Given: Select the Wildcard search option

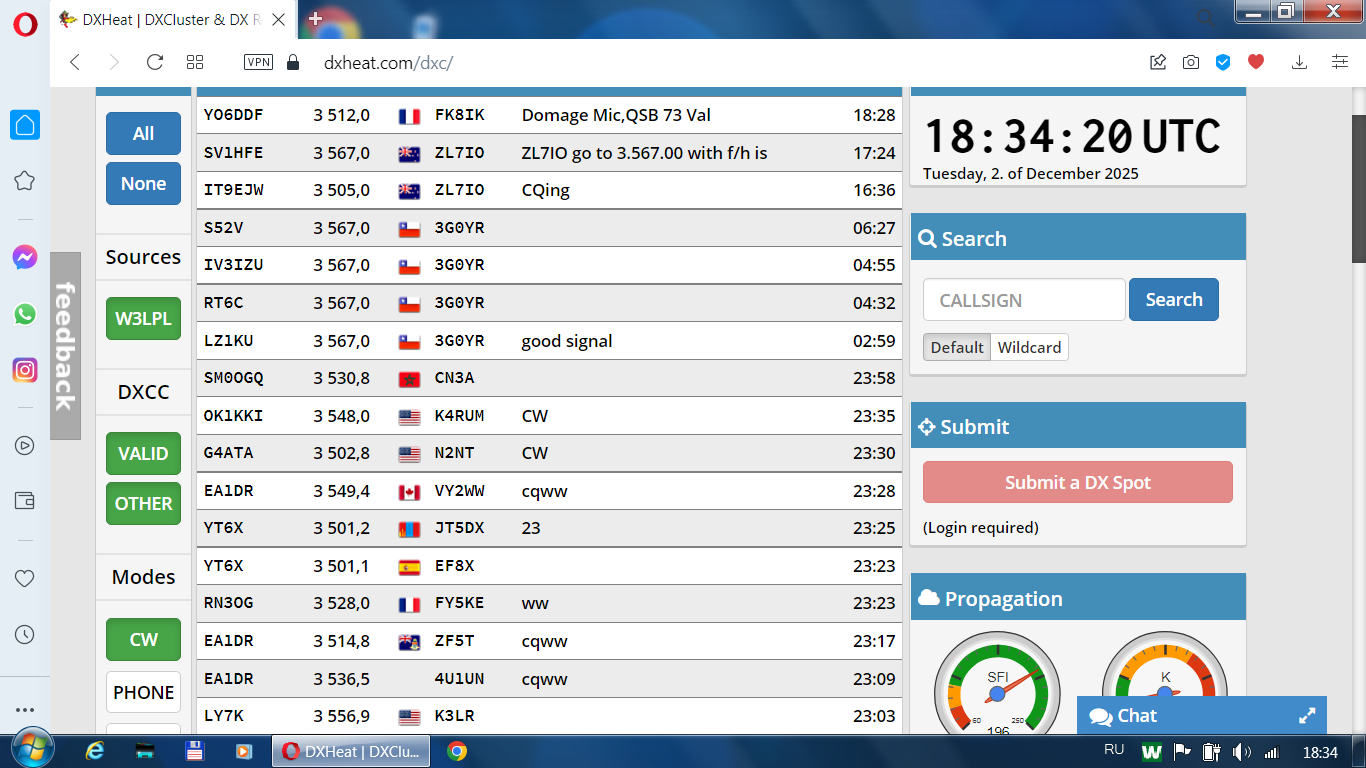Looking at the screenshot, I should [1029, 347].
